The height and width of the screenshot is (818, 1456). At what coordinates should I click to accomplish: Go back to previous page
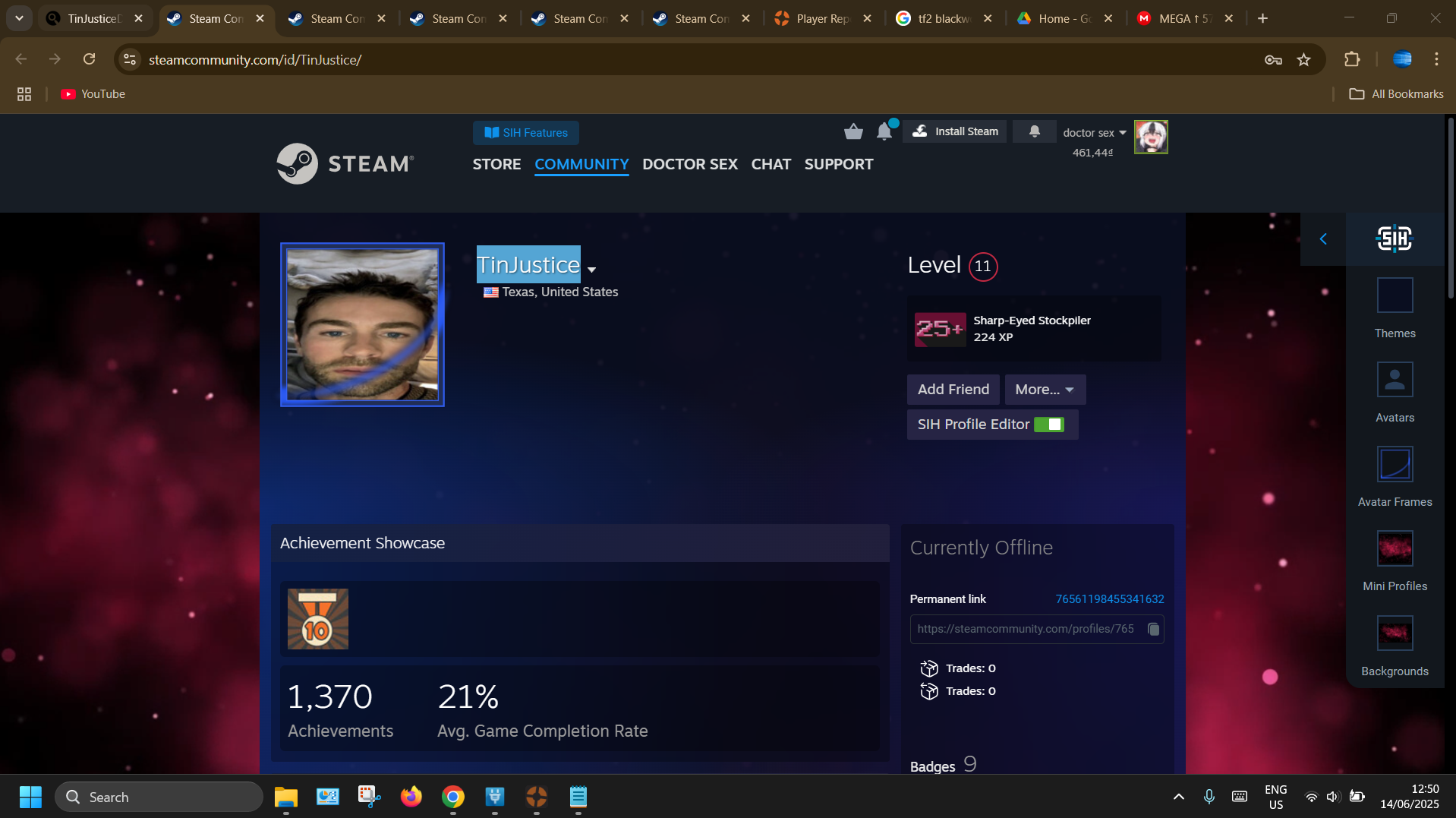coord(21,59)
